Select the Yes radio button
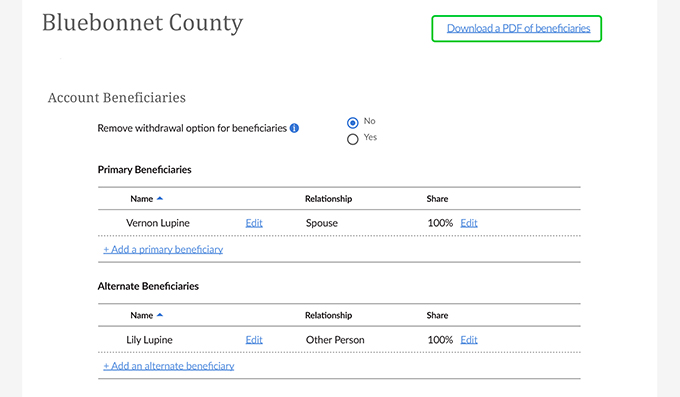The height and width of the screenshot is (397, 680). click(x=353, y=139)
